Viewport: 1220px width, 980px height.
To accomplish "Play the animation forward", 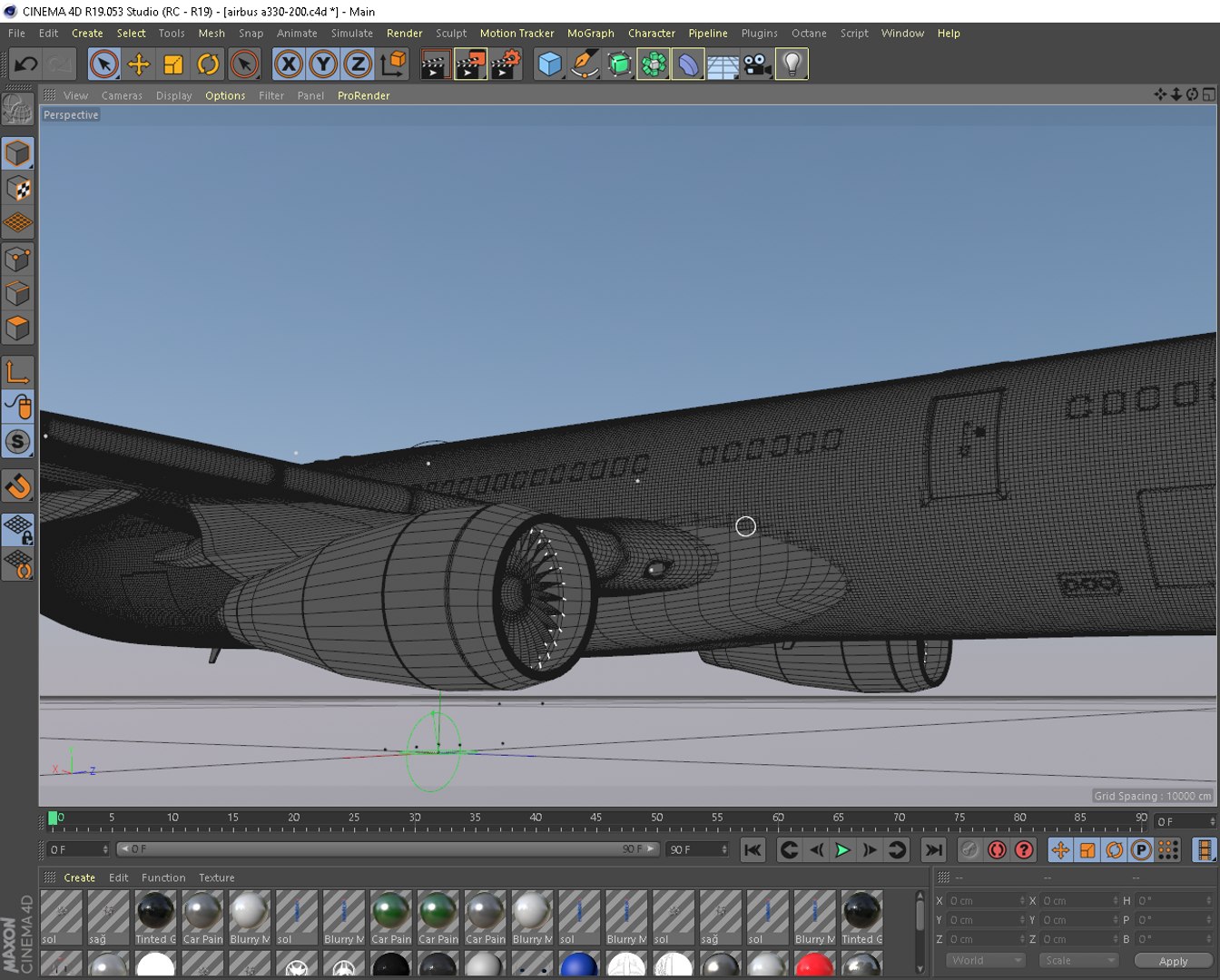I will [842, 850].
